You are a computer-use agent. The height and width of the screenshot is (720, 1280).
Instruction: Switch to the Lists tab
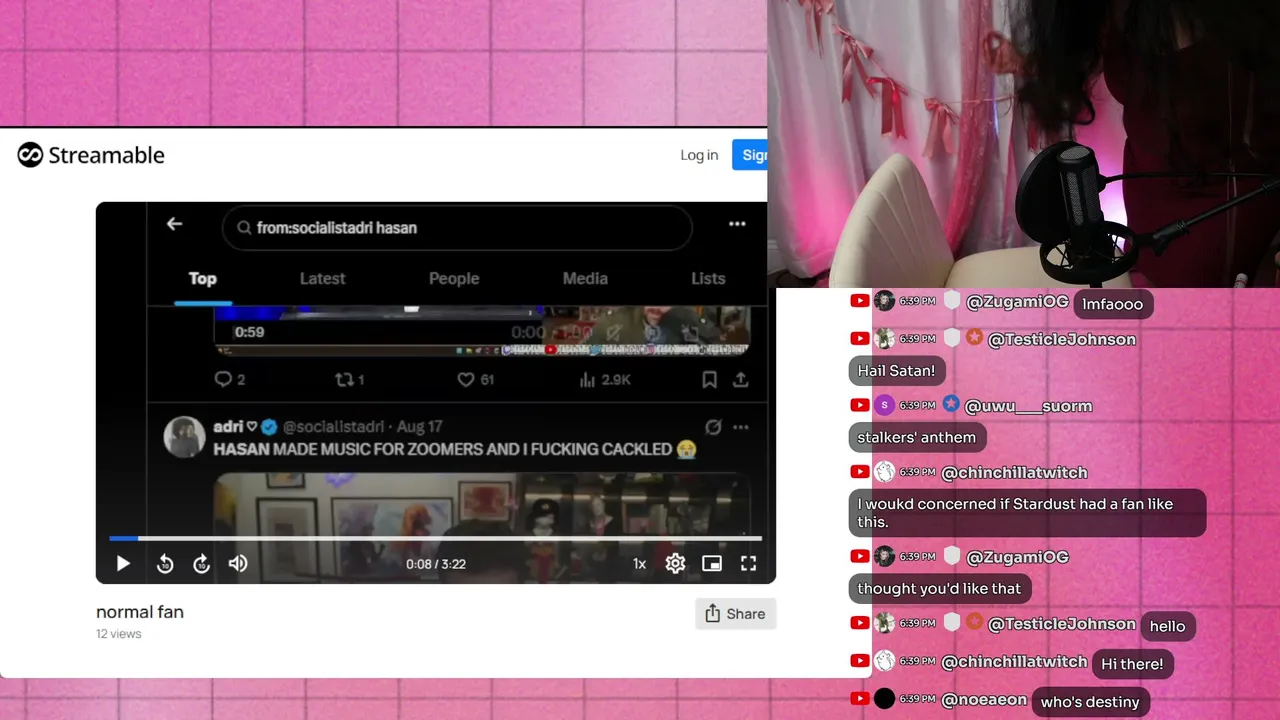coord(708,279)
